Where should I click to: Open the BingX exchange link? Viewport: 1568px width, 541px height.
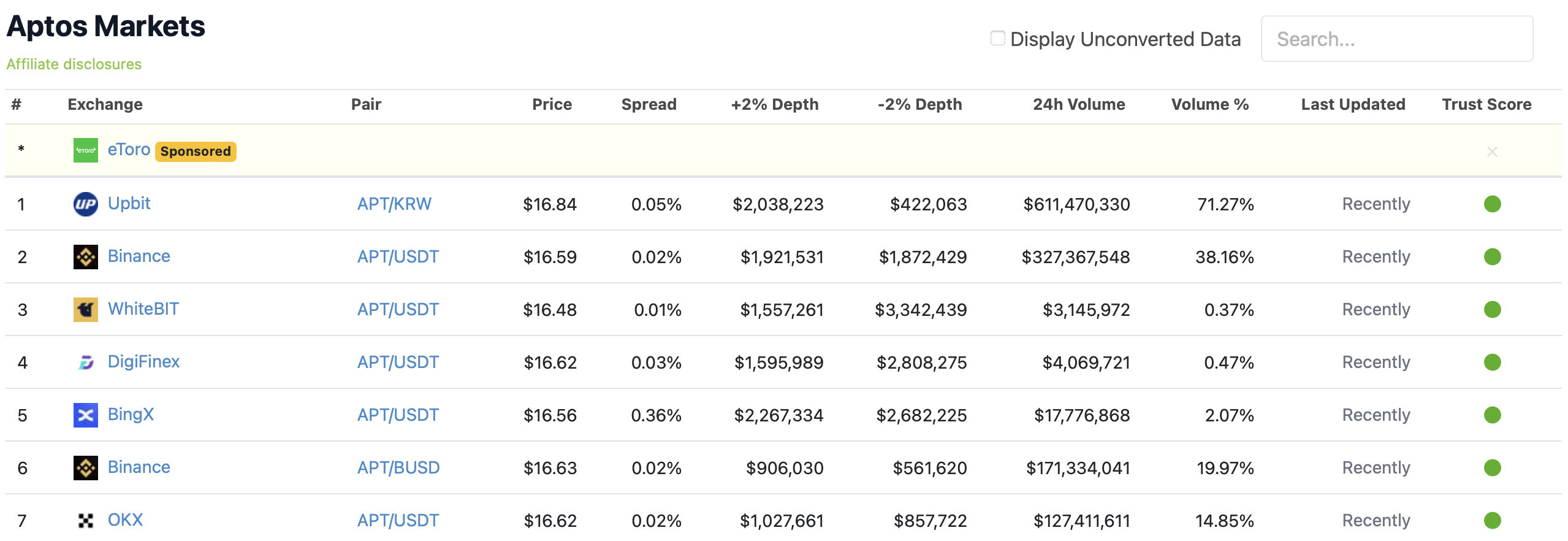click(131, 414)
